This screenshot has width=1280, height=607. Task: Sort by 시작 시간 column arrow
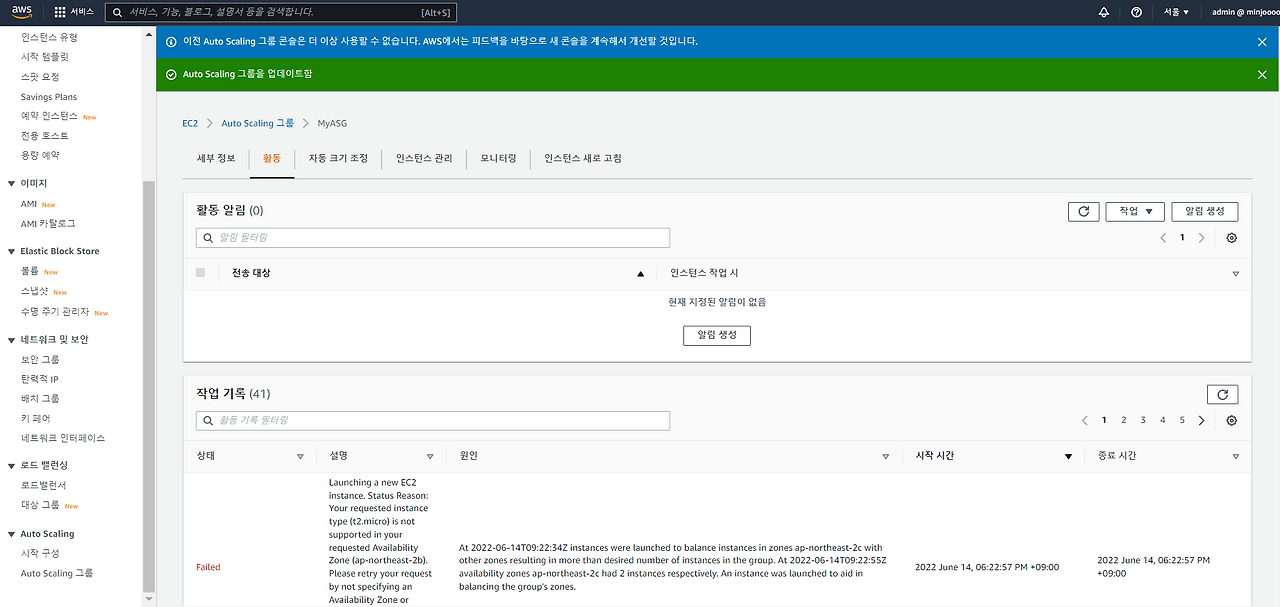tap(1068, 457)
